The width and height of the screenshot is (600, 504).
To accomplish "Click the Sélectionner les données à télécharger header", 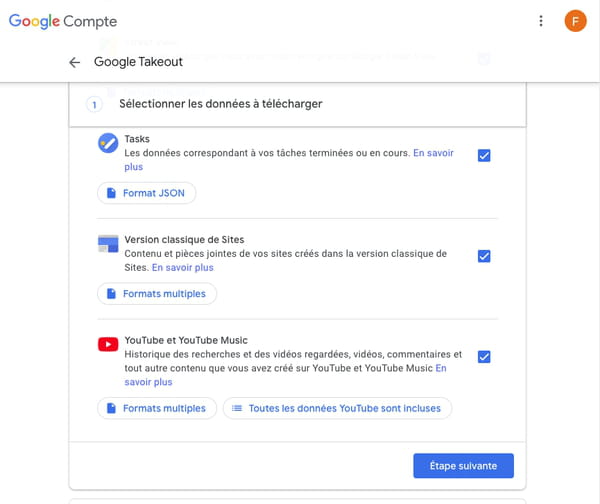I will [221, 104].
